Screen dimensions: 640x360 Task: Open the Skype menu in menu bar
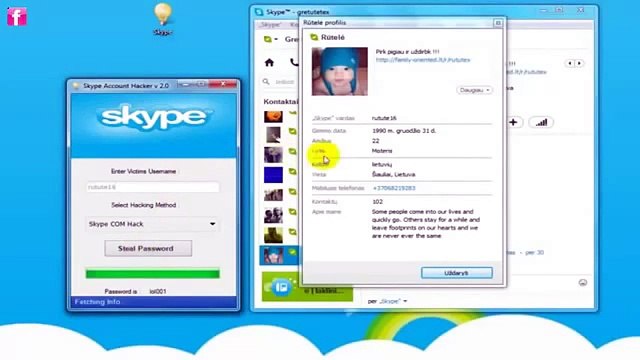coord(270,25)
